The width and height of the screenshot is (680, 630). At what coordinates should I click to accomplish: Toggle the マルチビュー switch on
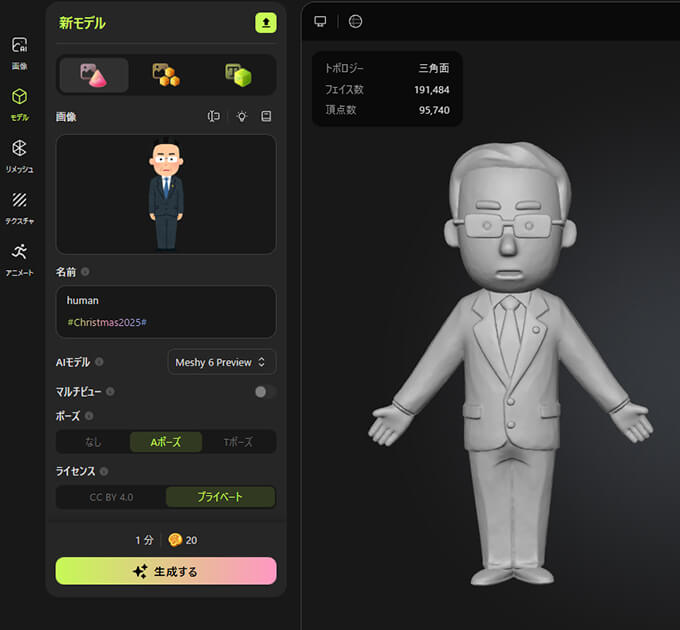point(264,392)
